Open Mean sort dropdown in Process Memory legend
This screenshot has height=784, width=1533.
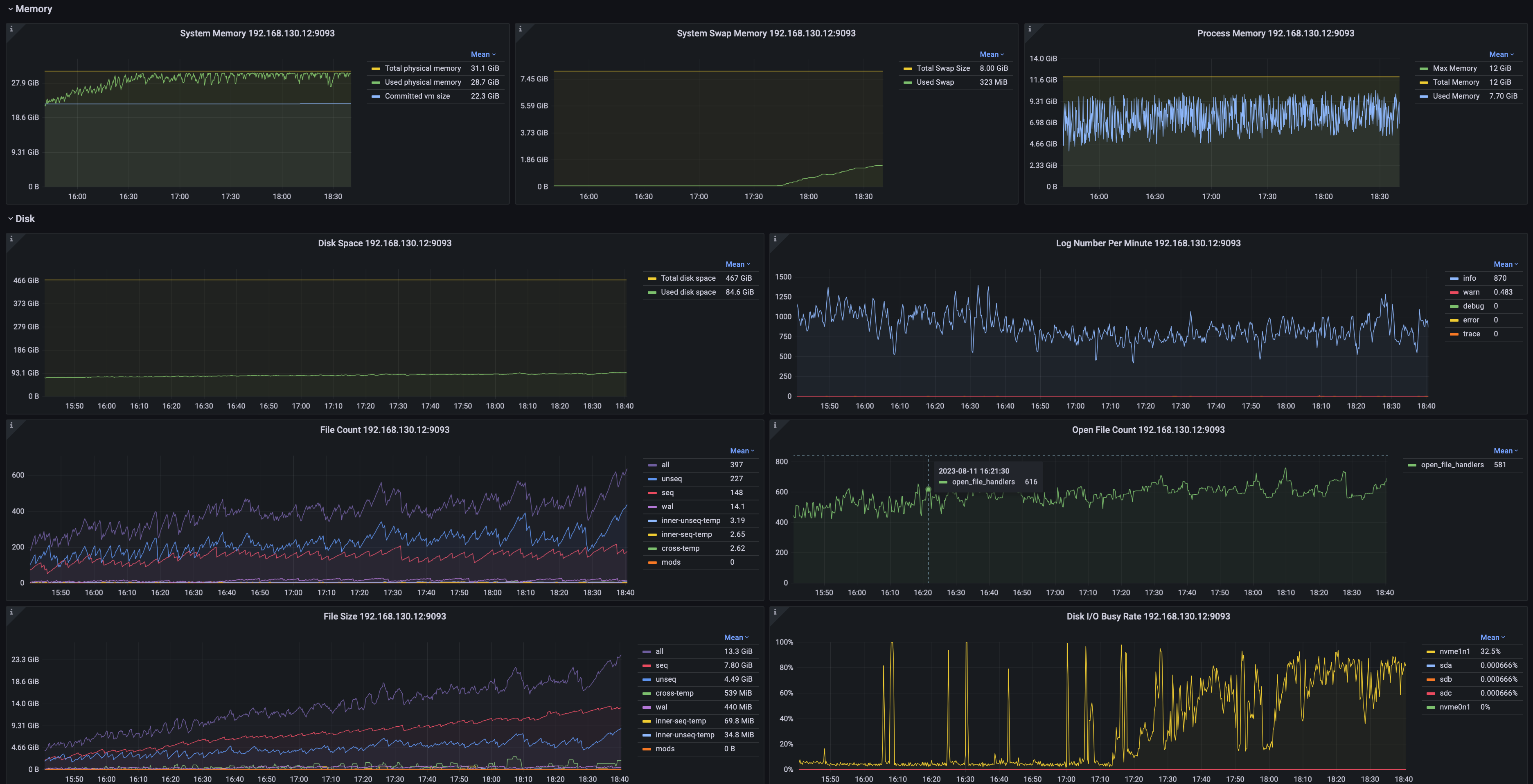(x=1501, y=54)
